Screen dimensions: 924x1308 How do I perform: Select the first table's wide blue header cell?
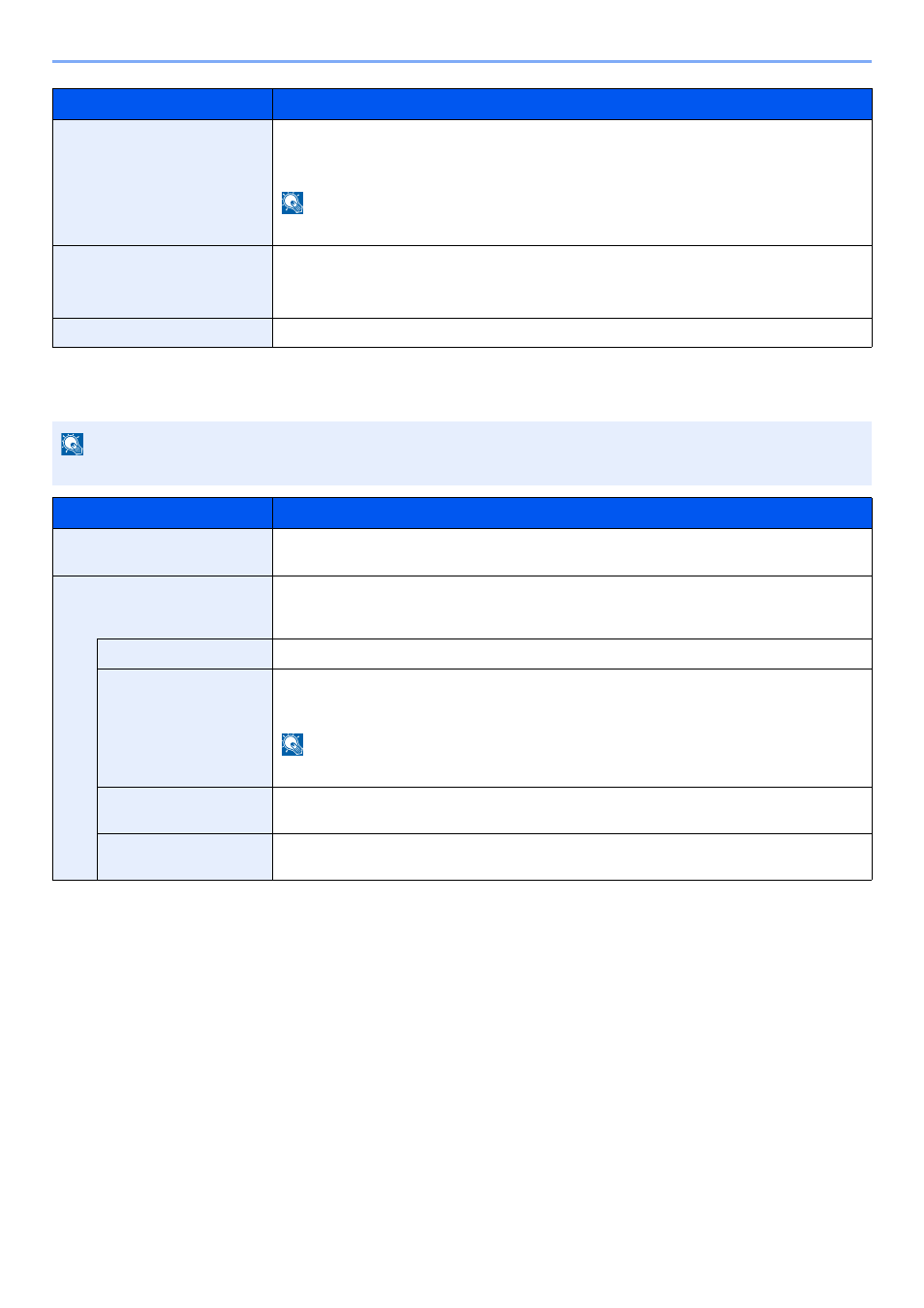tap(572, 105)
